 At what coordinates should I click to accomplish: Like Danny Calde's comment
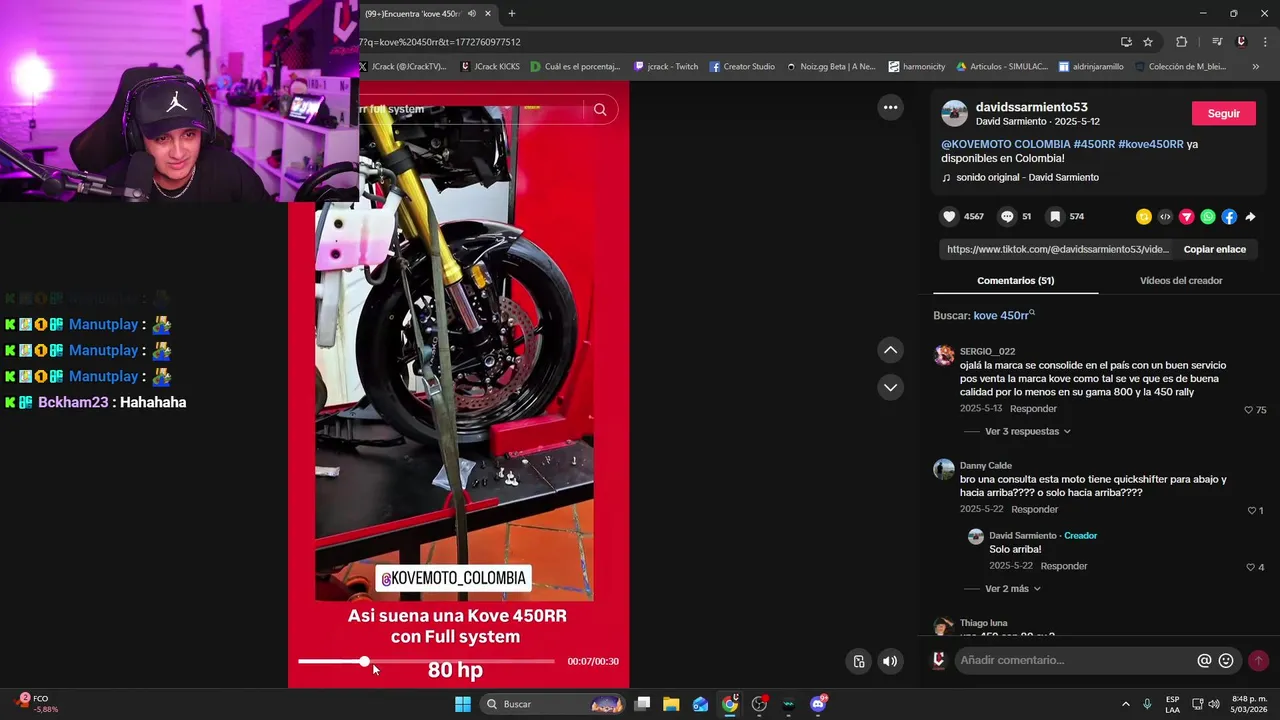[x=1251, y=510]
